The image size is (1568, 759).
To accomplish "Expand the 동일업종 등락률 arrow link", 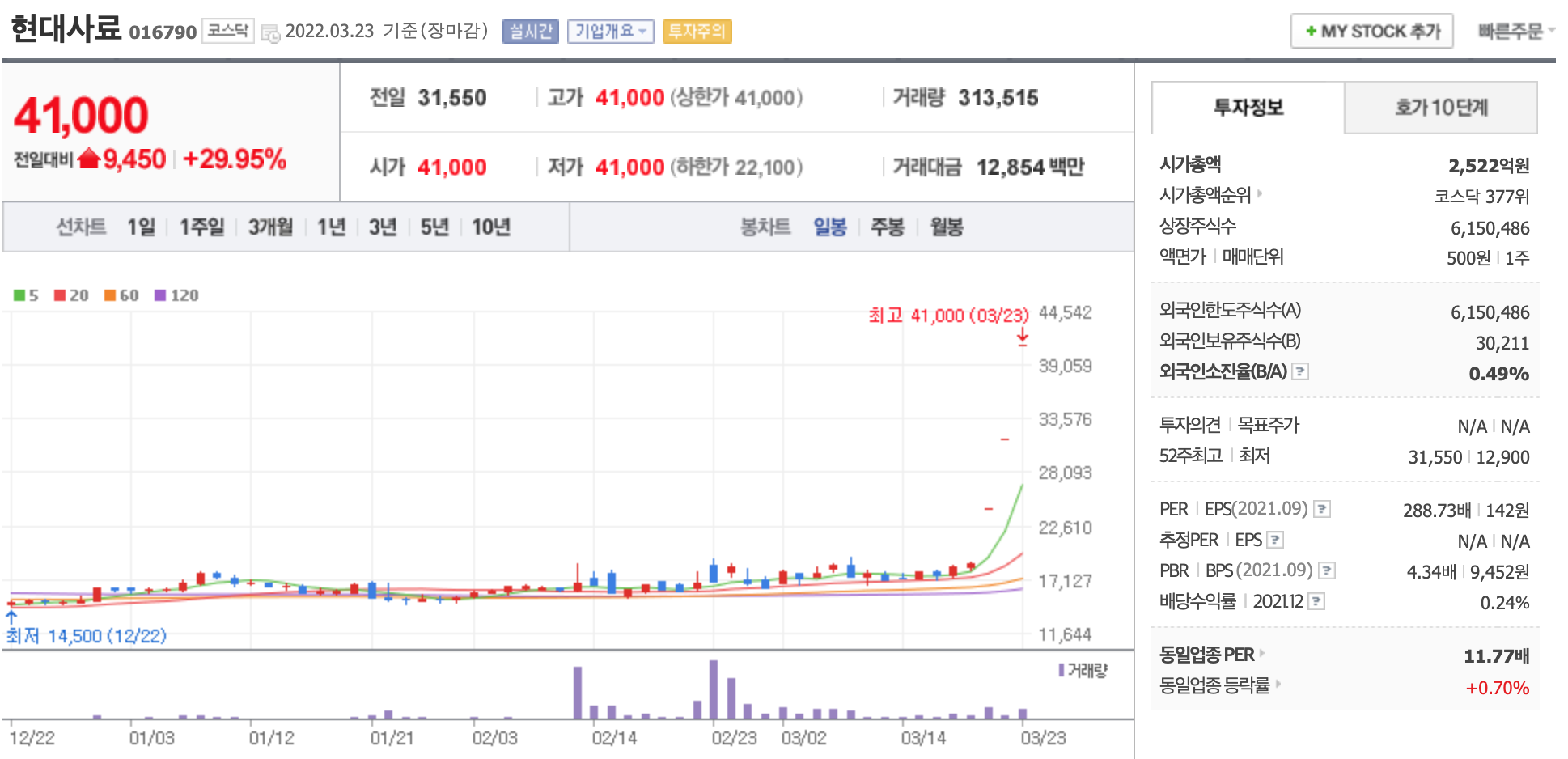I will (1278, 684).
